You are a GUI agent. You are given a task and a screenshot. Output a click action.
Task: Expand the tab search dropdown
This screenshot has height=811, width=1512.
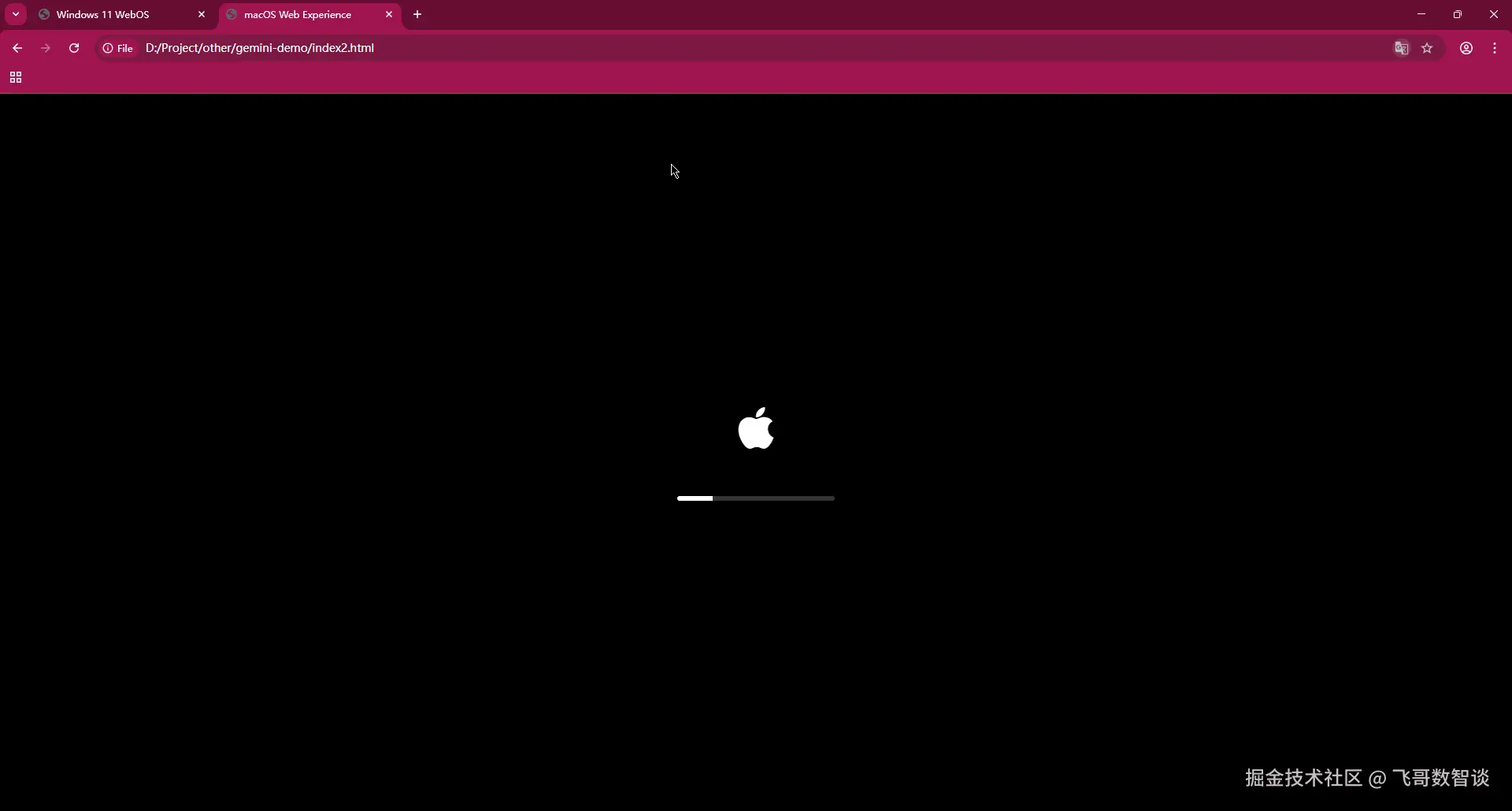[x=16, y=14]
